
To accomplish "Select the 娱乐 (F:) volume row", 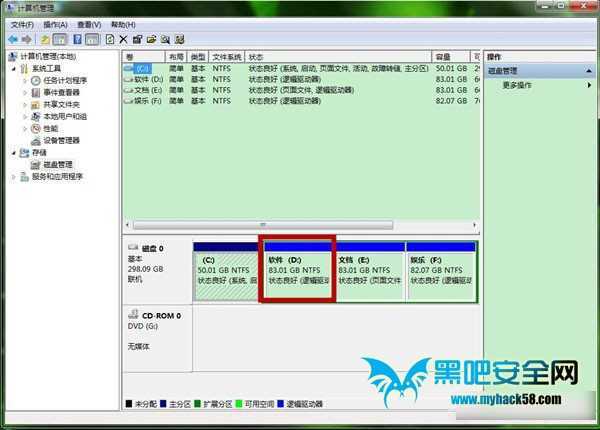I will [301, 101].
